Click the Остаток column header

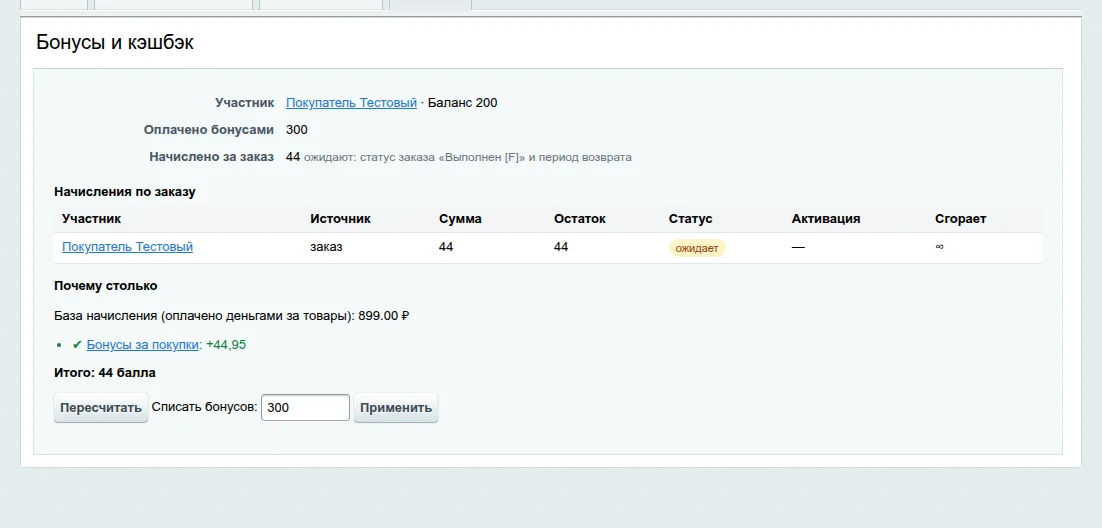[x=580, y=219]
